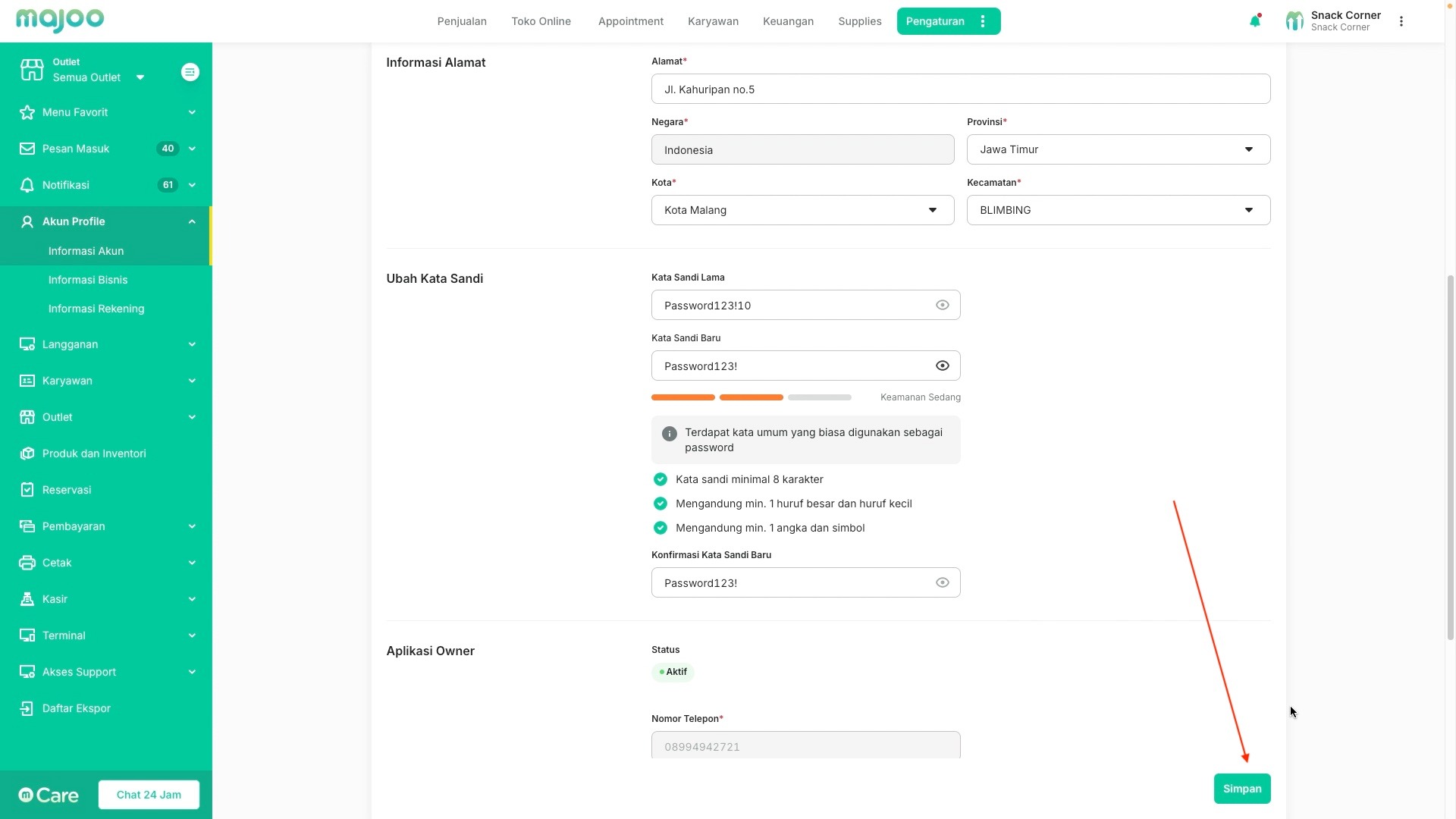Open account three-dot menu near Snack Corner

point(1401,21)
